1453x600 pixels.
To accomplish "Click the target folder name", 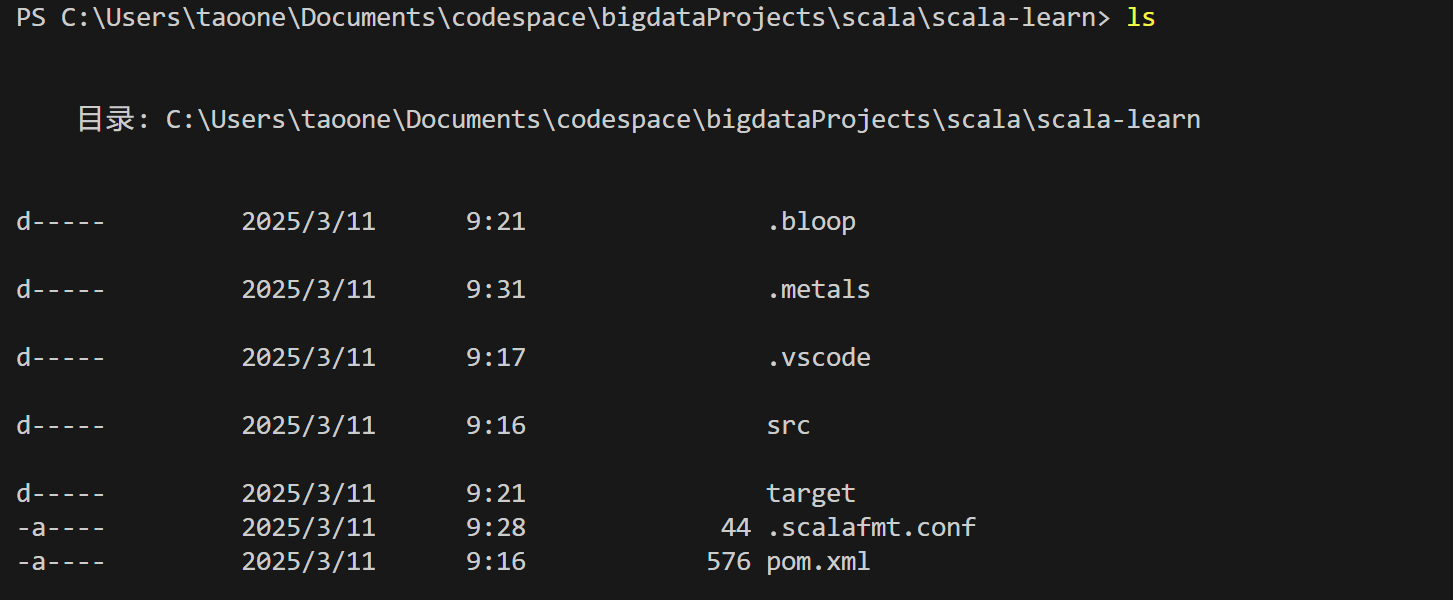I will point(811,494).
